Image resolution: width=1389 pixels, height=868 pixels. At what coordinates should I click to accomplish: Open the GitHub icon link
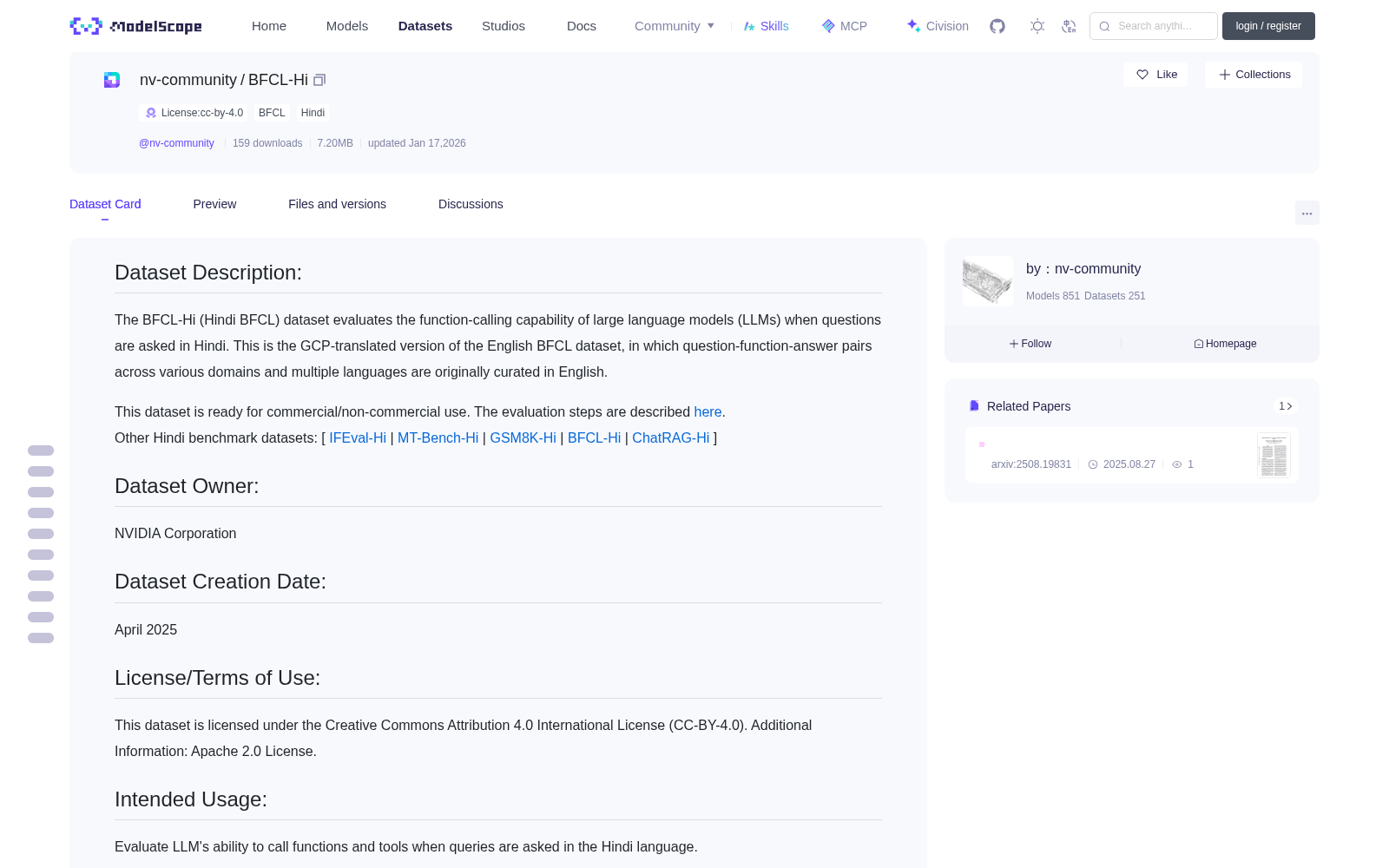(x=997, y=26)
